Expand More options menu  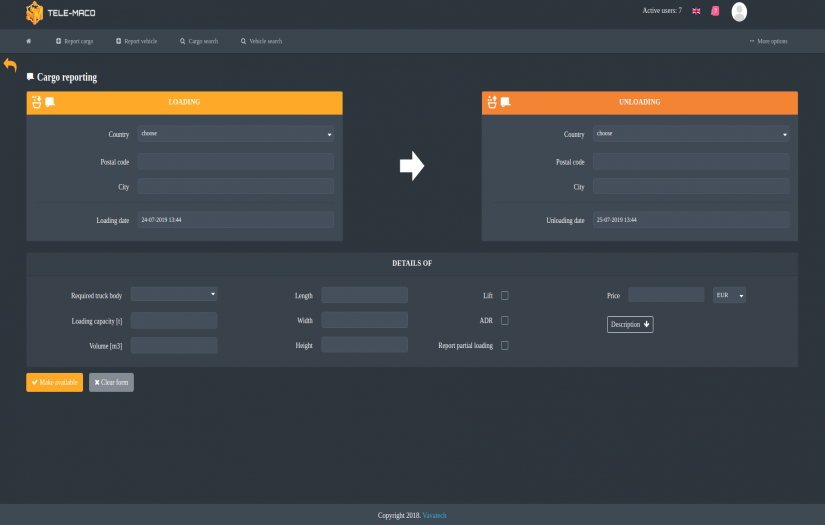click(x=769, y=41)
